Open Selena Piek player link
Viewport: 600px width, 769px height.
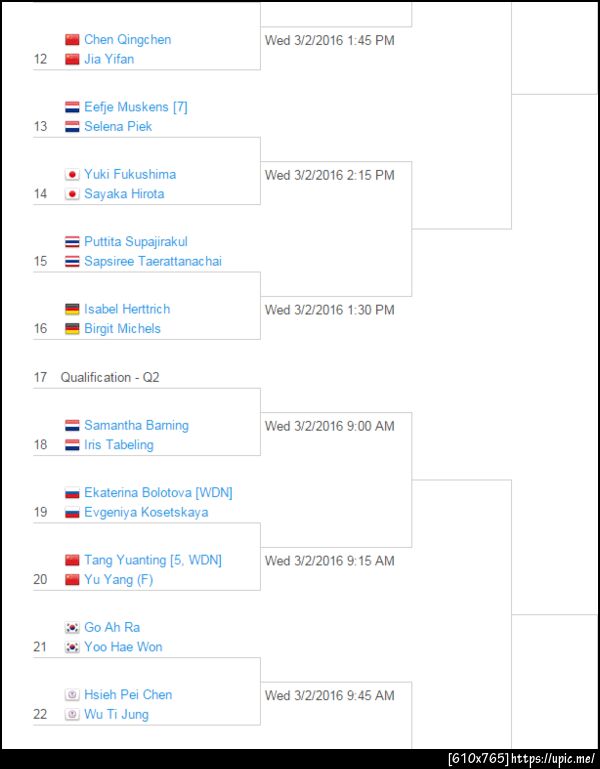click(x=118, y=127)
